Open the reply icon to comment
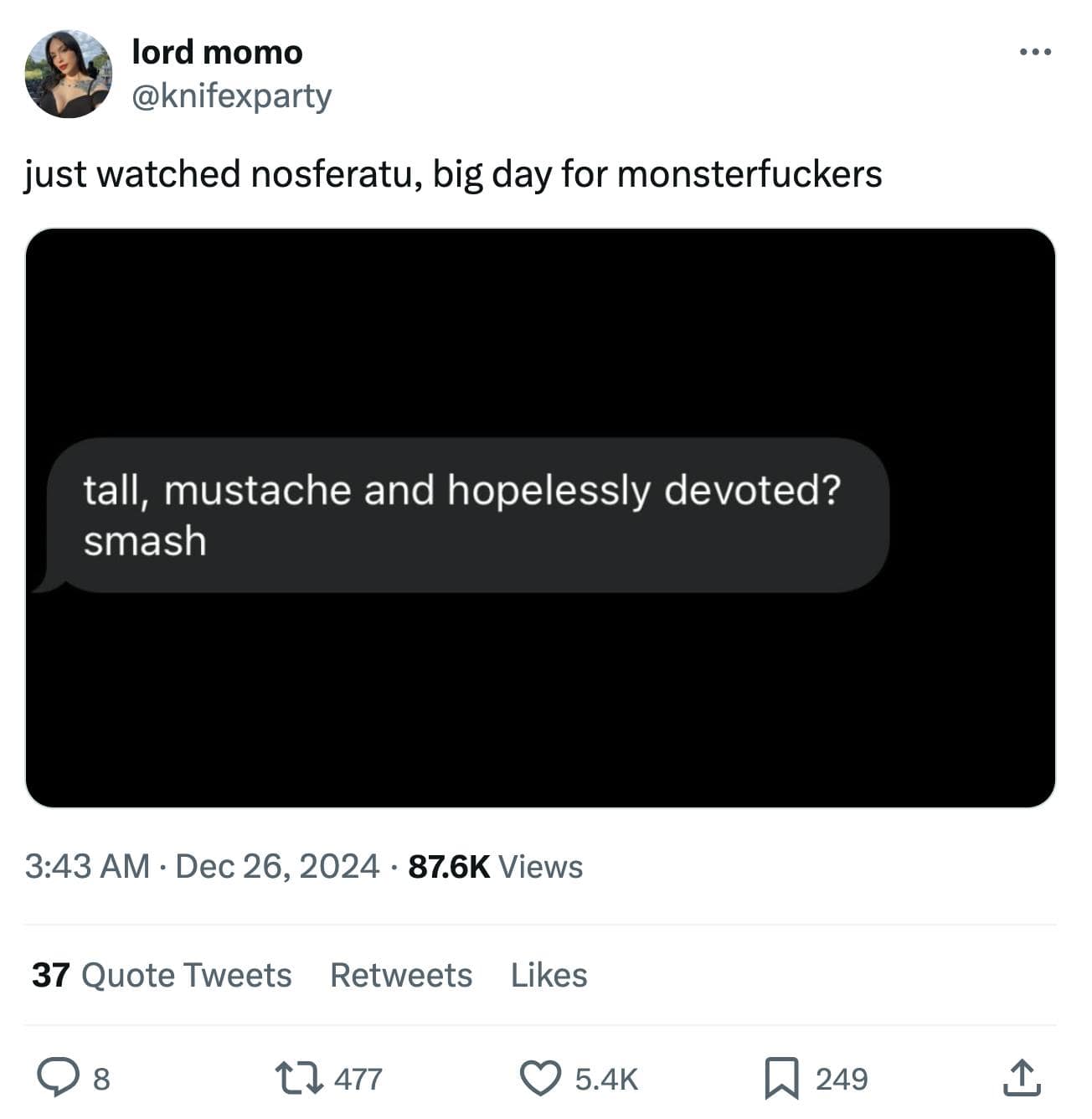Image resolution: width=1092 pixels, height=1119 pixels. [59, 1079]
